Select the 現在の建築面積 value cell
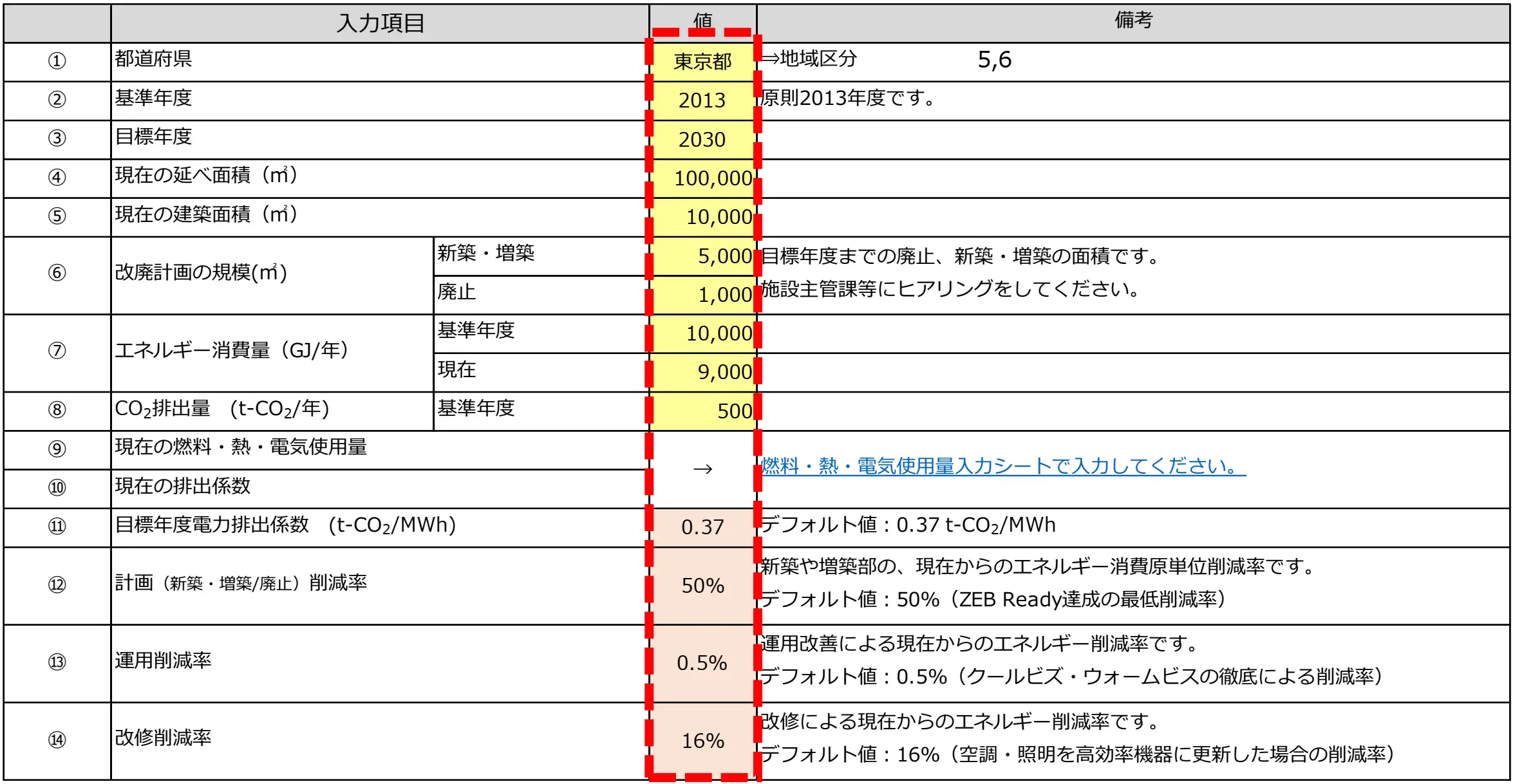The width and height of the screenshot is (1515, 784). (702, 217)
